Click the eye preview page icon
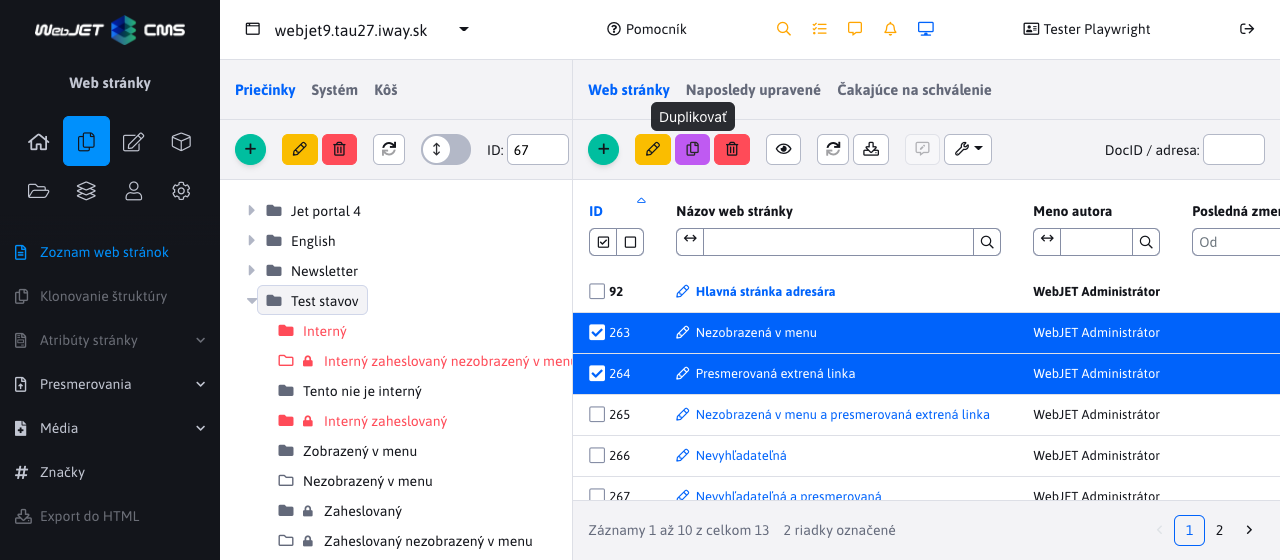This screenshot has height=560, width=1280. [784, 150]
